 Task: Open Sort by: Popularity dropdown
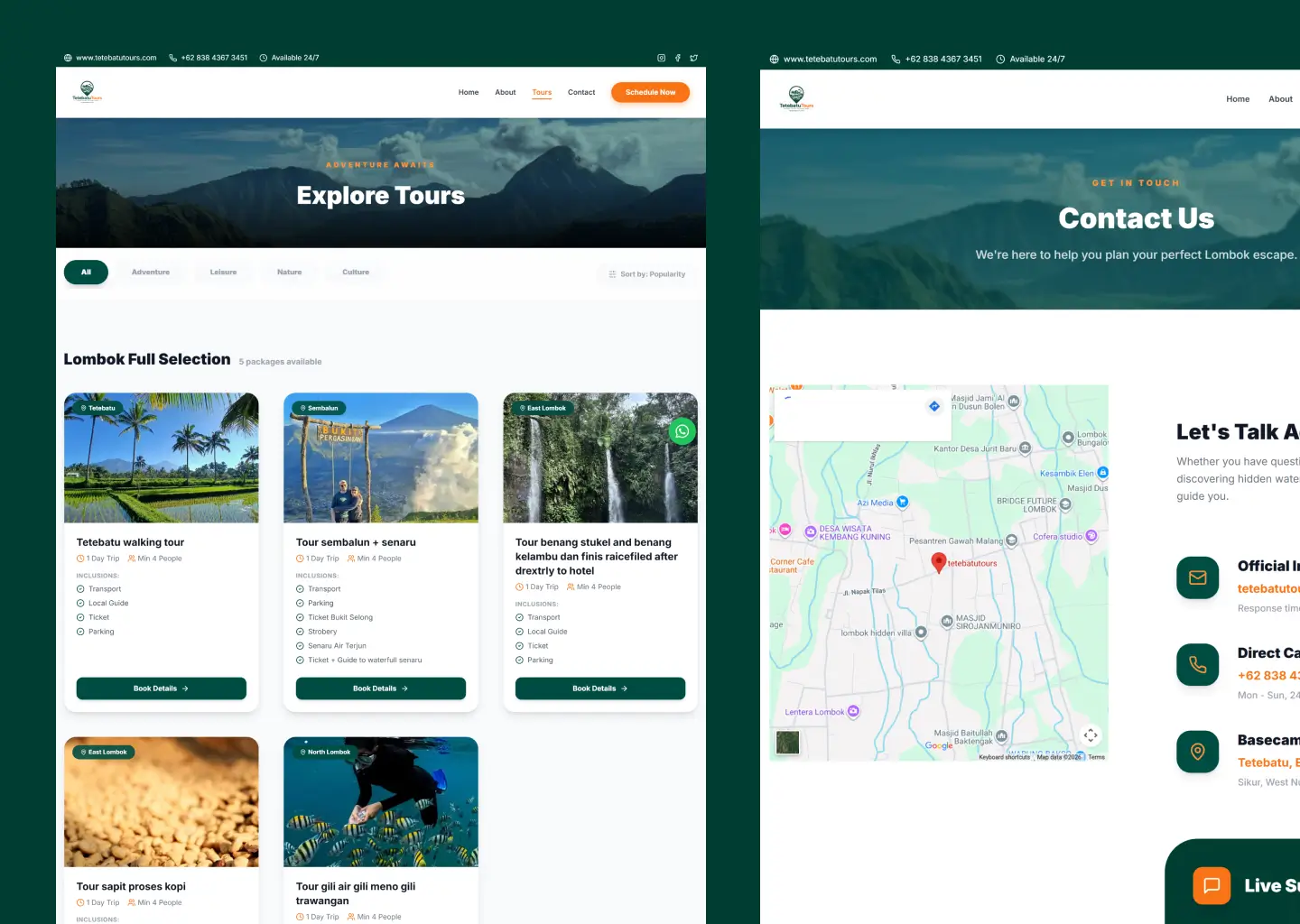pos(647,274)
